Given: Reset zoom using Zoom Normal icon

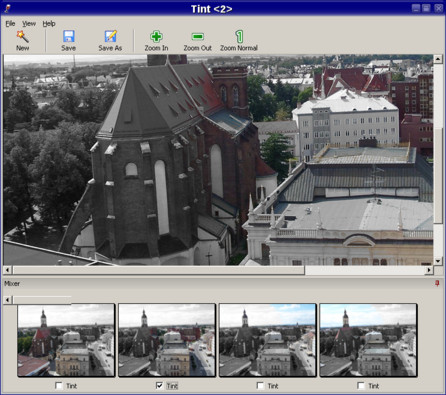Looking at the screenshot, I should point(239,36).
